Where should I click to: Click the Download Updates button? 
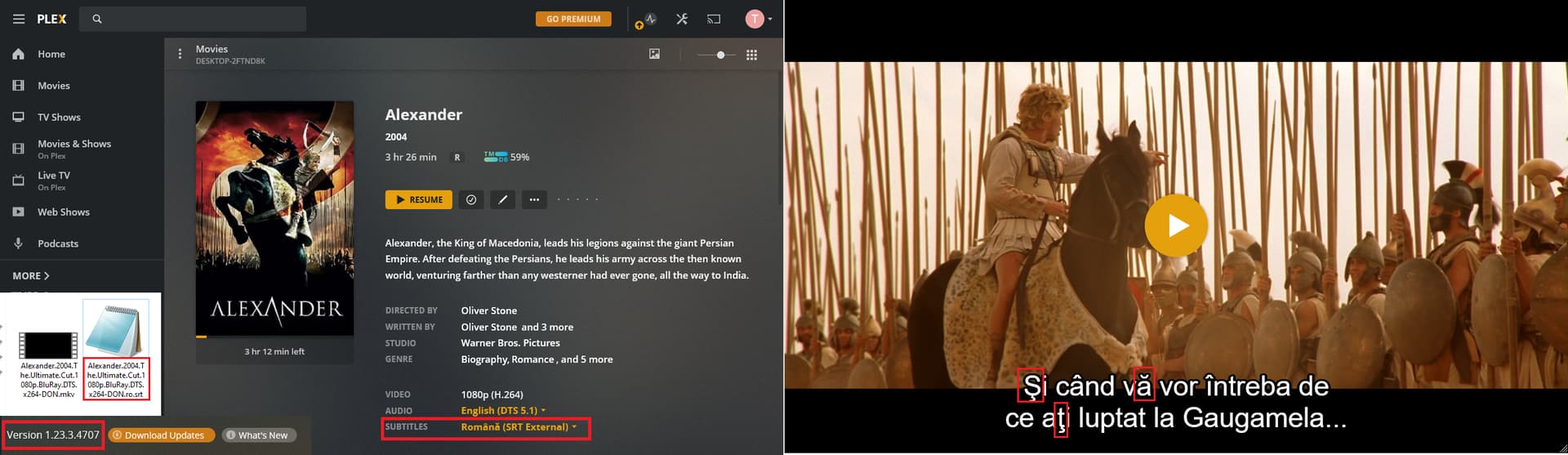(162, 435)
